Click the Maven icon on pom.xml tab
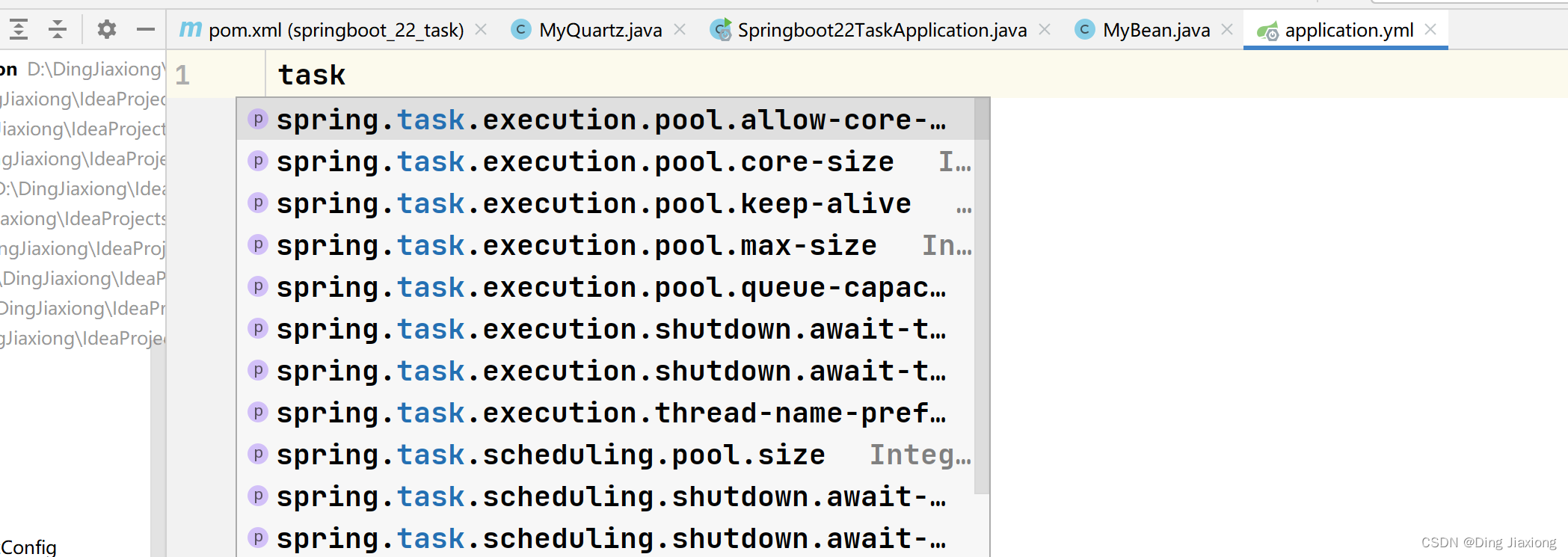Screen dimensions: 1568x557 (x=191, y=29)
